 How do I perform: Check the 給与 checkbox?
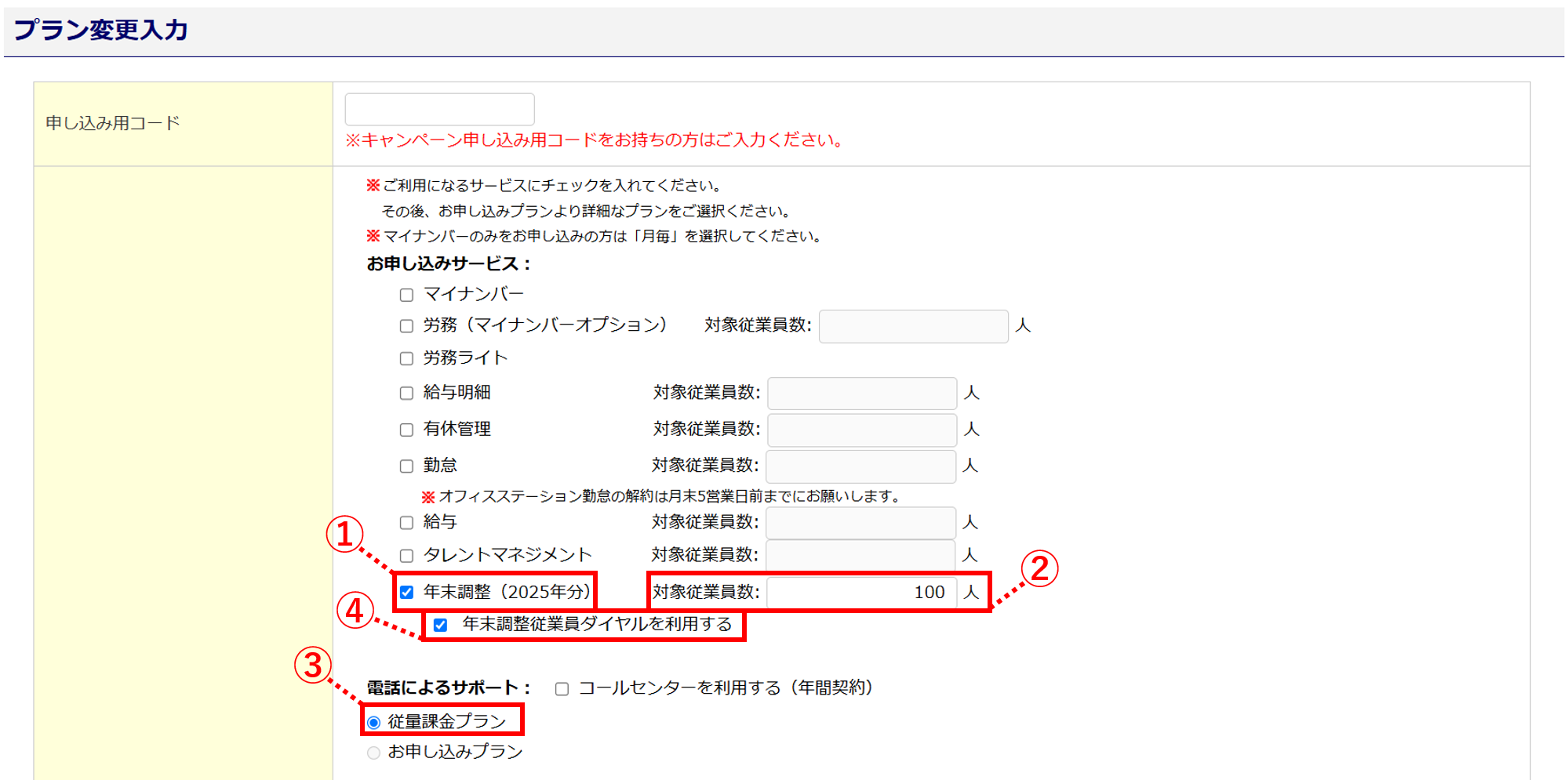406,522
